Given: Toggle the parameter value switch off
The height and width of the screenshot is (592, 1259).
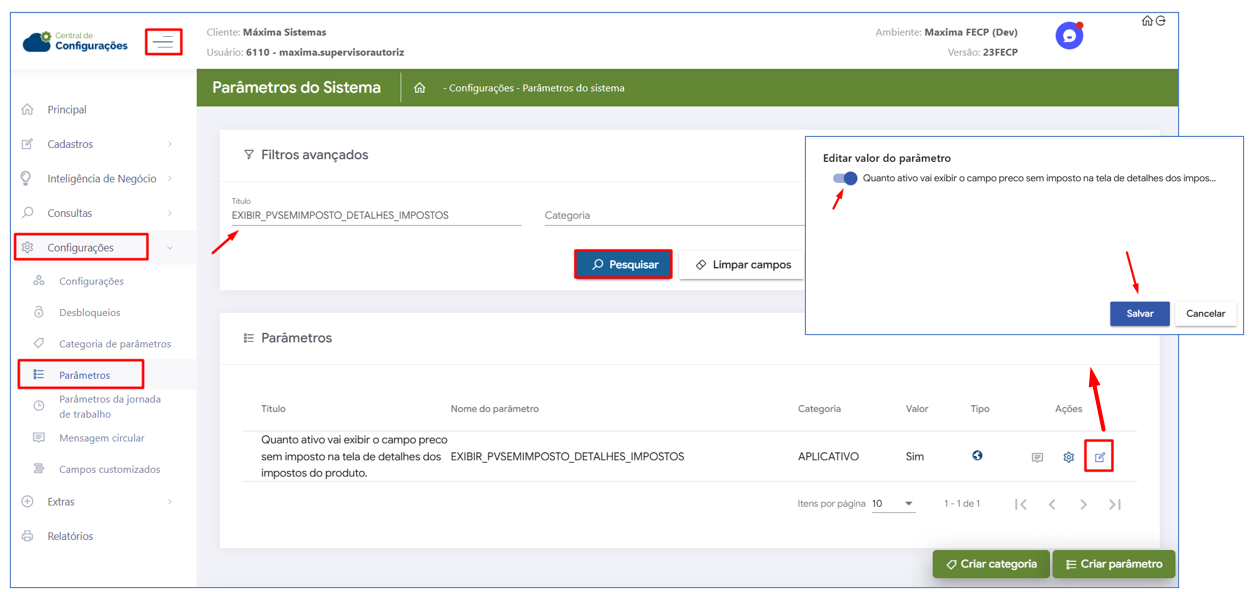Looking at the screenshot, I should [x=845, y=178].
